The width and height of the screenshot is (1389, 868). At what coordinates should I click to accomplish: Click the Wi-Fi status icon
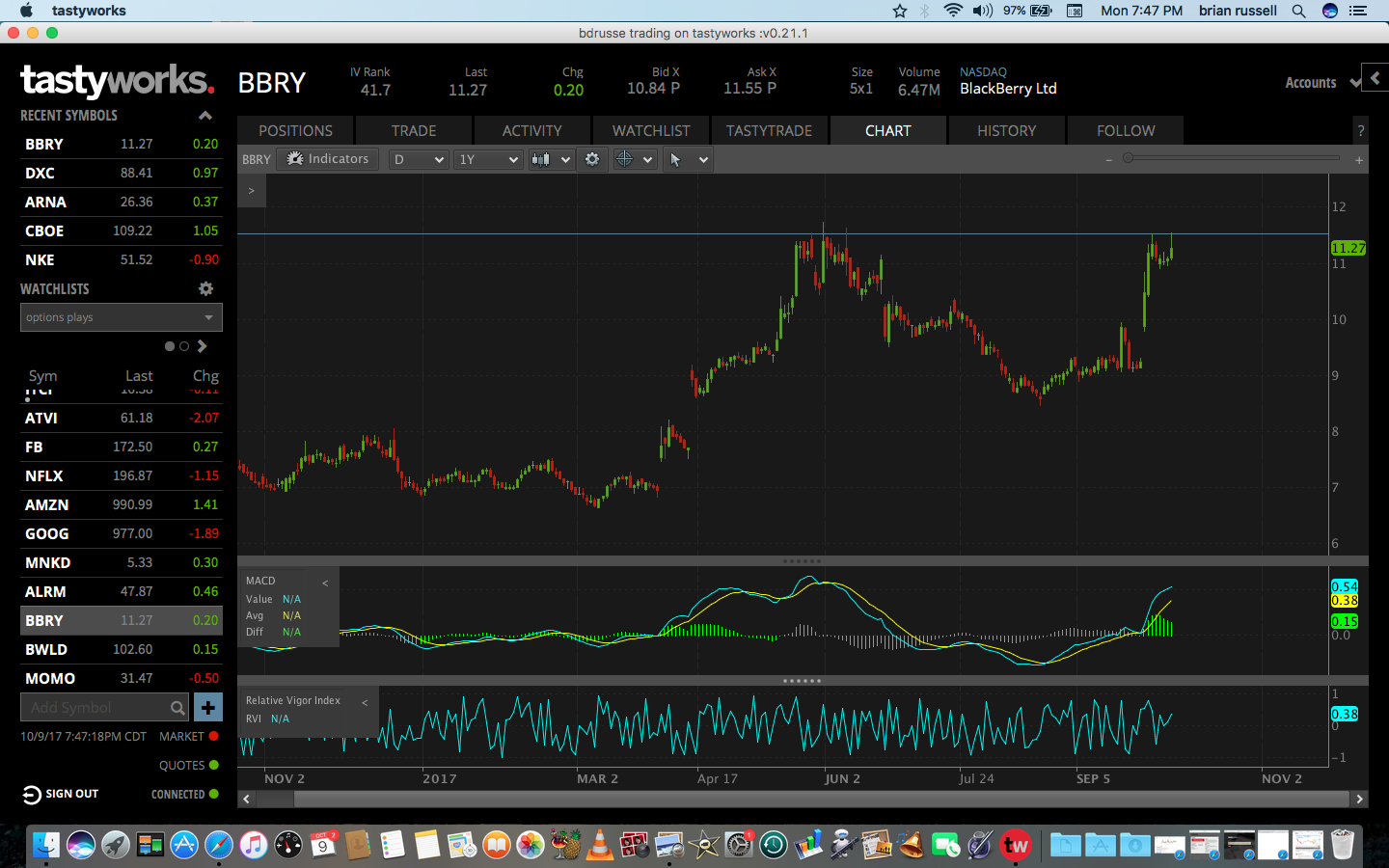(953, 11)
